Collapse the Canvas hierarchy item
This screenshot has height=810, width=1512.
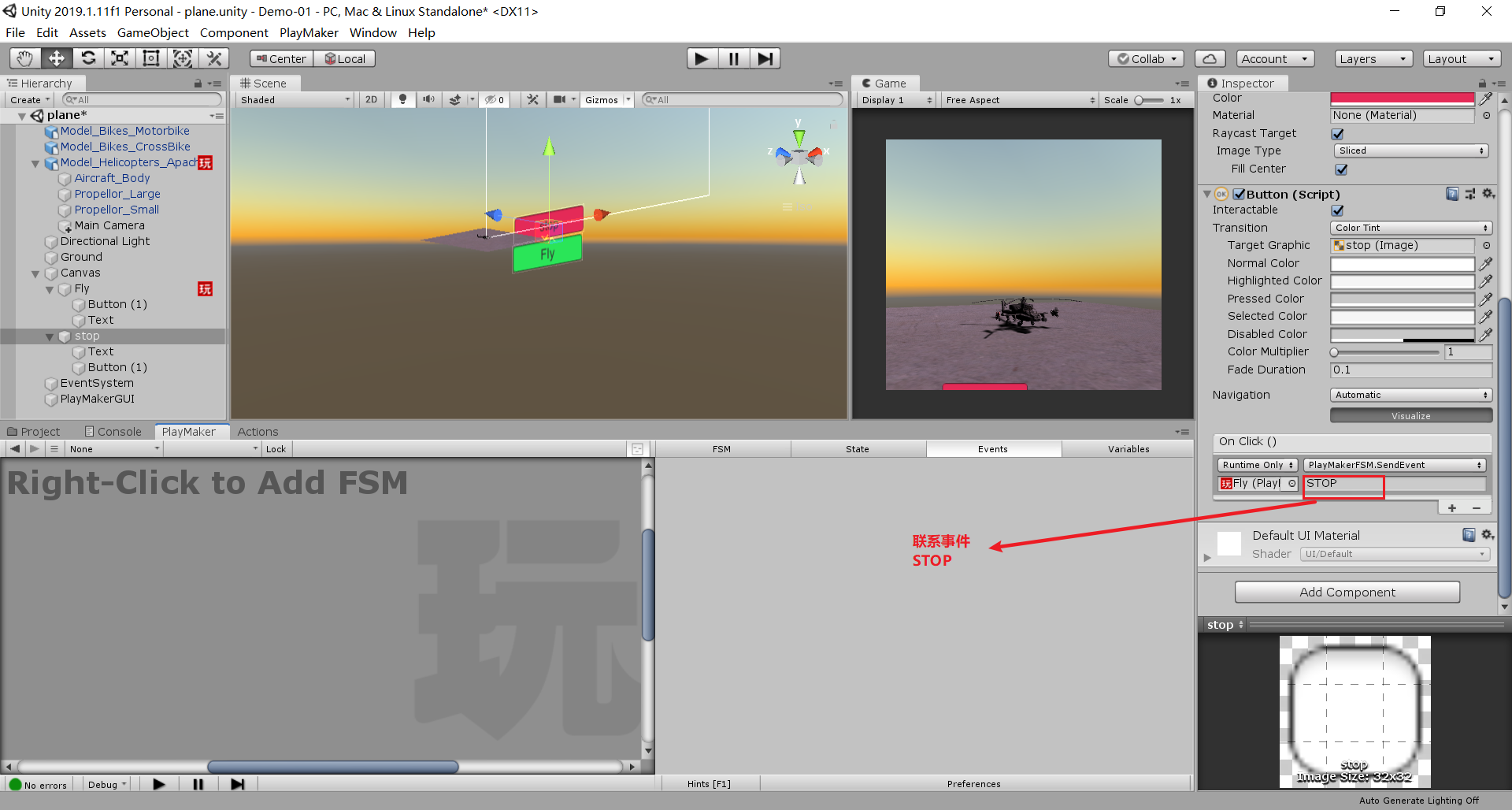click(x=35, y=273)
